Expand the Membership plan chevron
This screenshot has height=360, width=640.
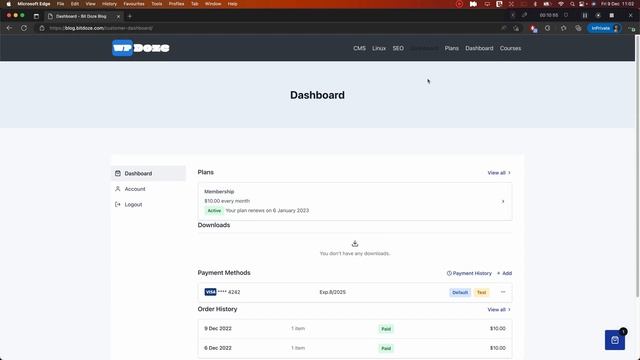(x=503, y=202)
